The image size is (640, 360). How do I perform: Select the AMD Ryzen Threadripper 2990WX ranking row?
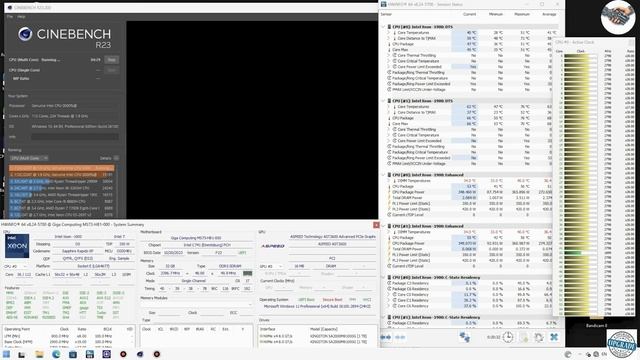coord(62,181)
